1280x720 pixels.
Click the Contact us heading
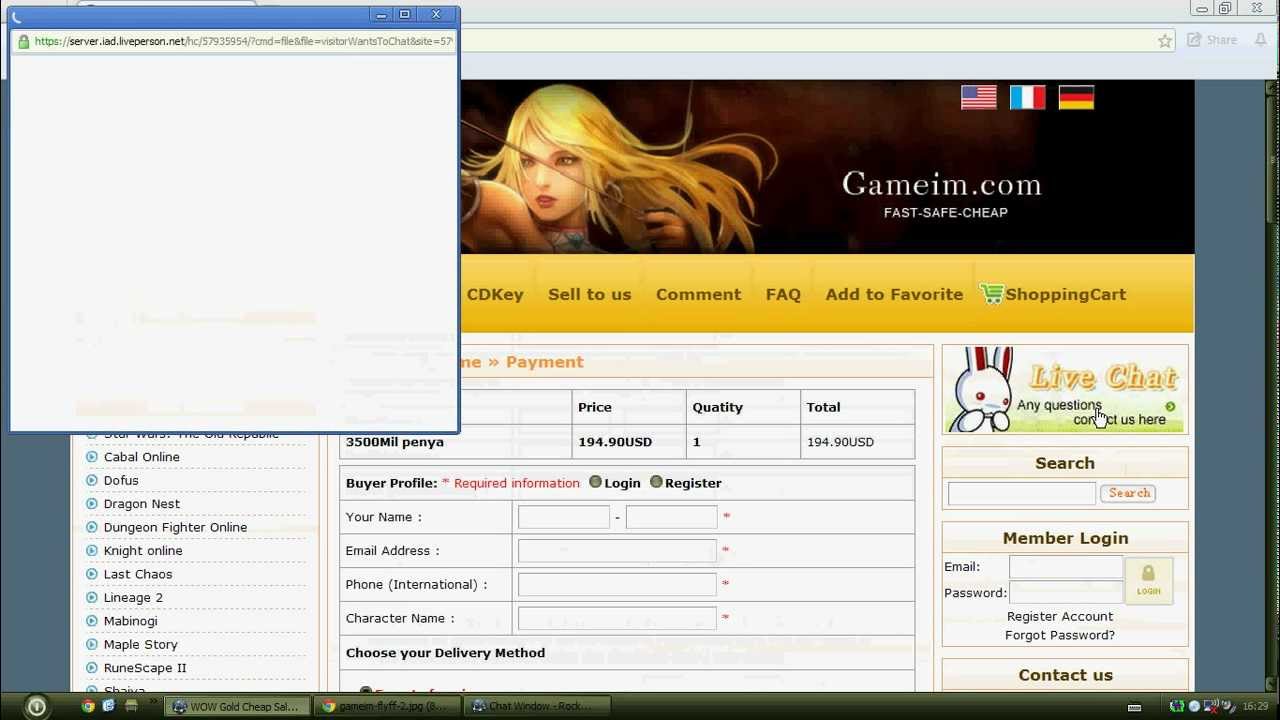pos(1065,675)
